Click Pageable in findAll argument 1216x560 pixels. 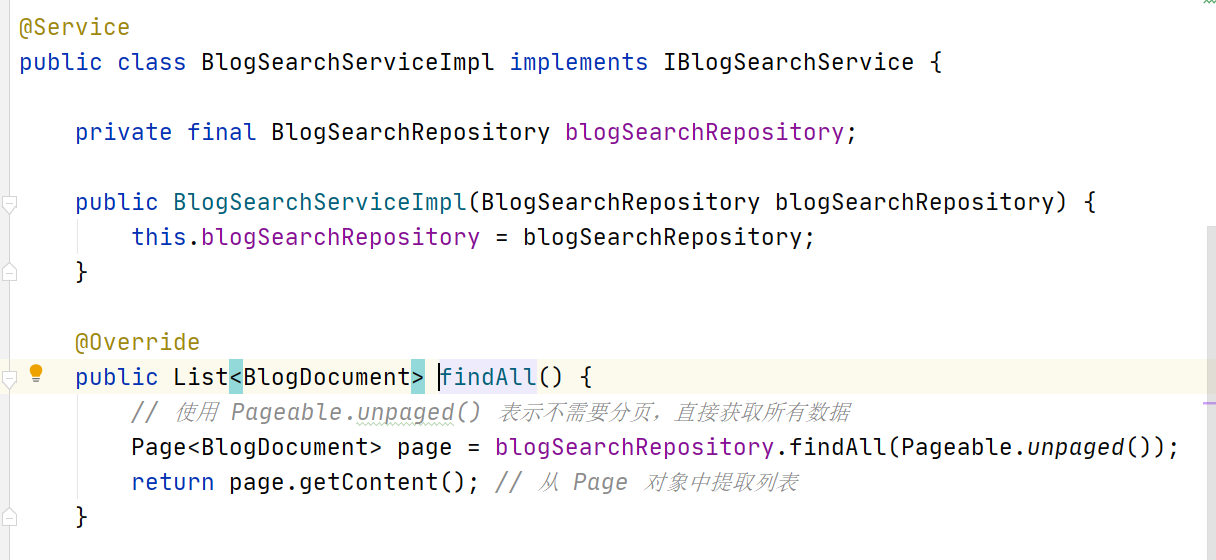click(x=957, y=447)
